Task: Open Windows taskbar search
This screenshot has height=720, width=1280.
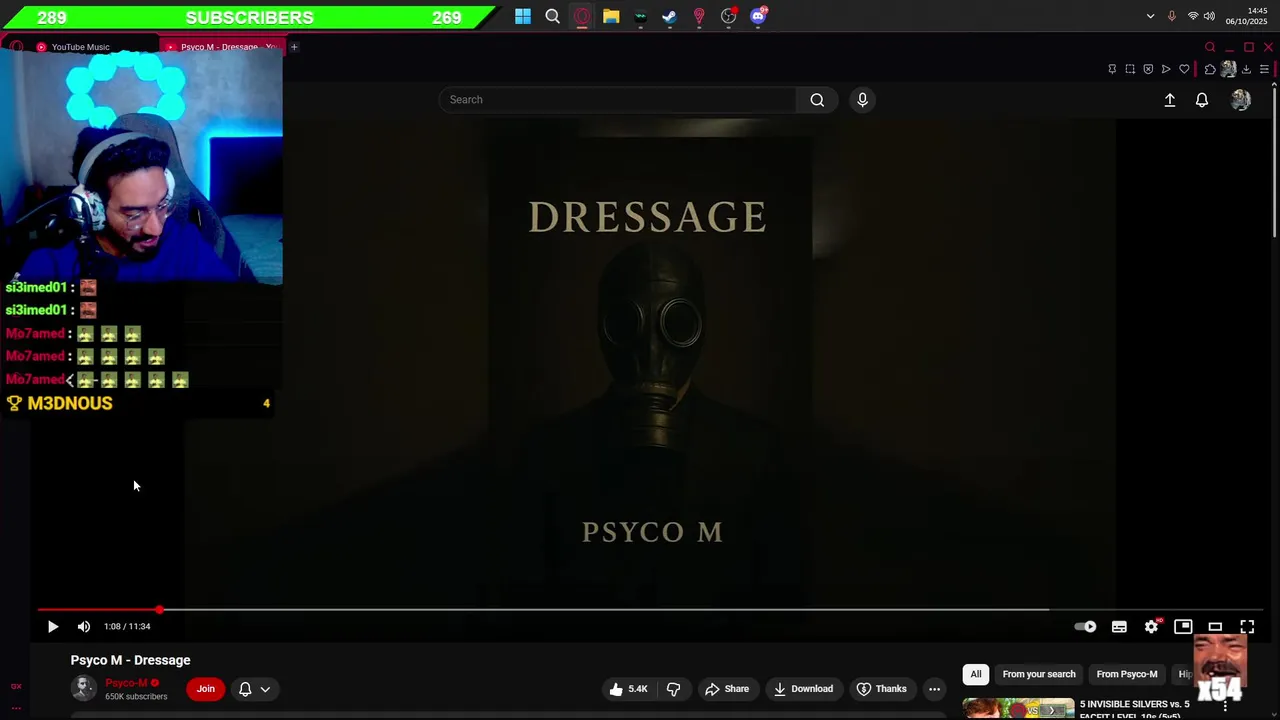Action: pyautogui.click(x=552, y=16)
